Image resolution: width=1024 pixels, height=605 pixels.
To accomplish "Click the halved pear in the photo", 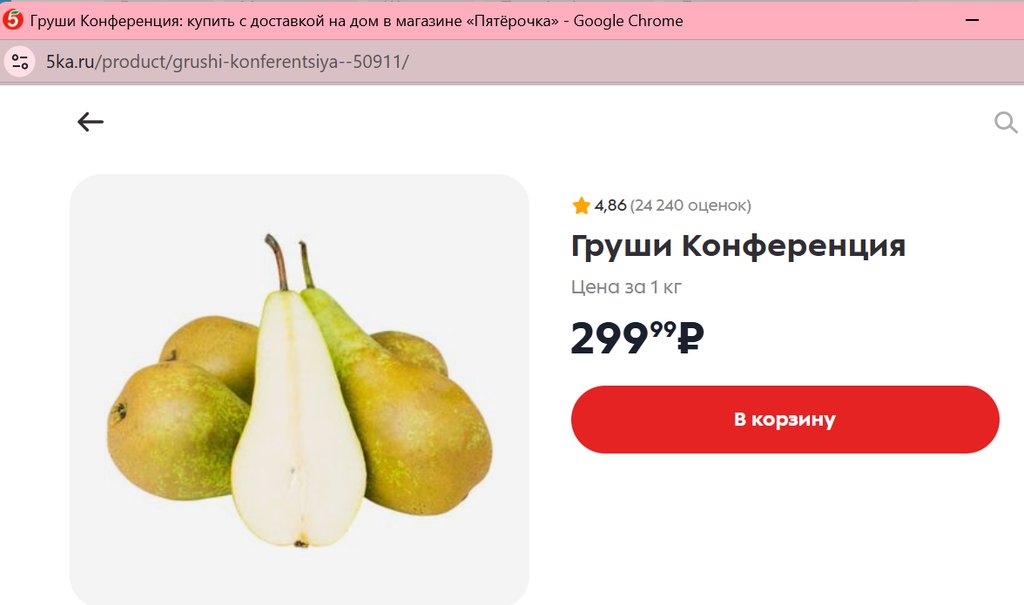I will click(x=297, y=418).
